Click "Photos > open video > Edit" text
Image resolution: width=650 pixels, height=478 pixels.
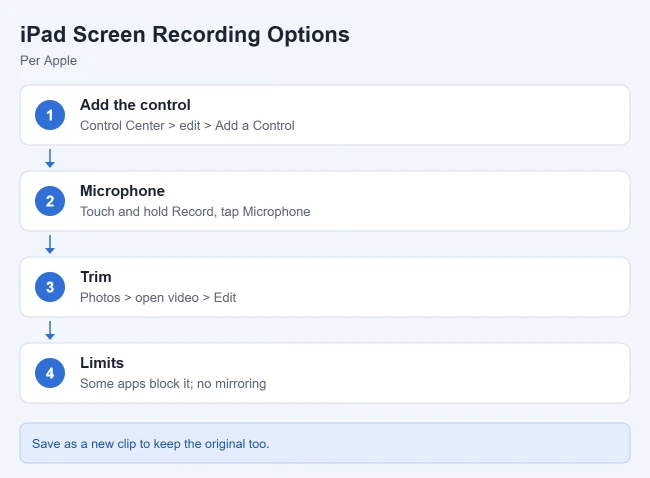click(x=158, y=298)
